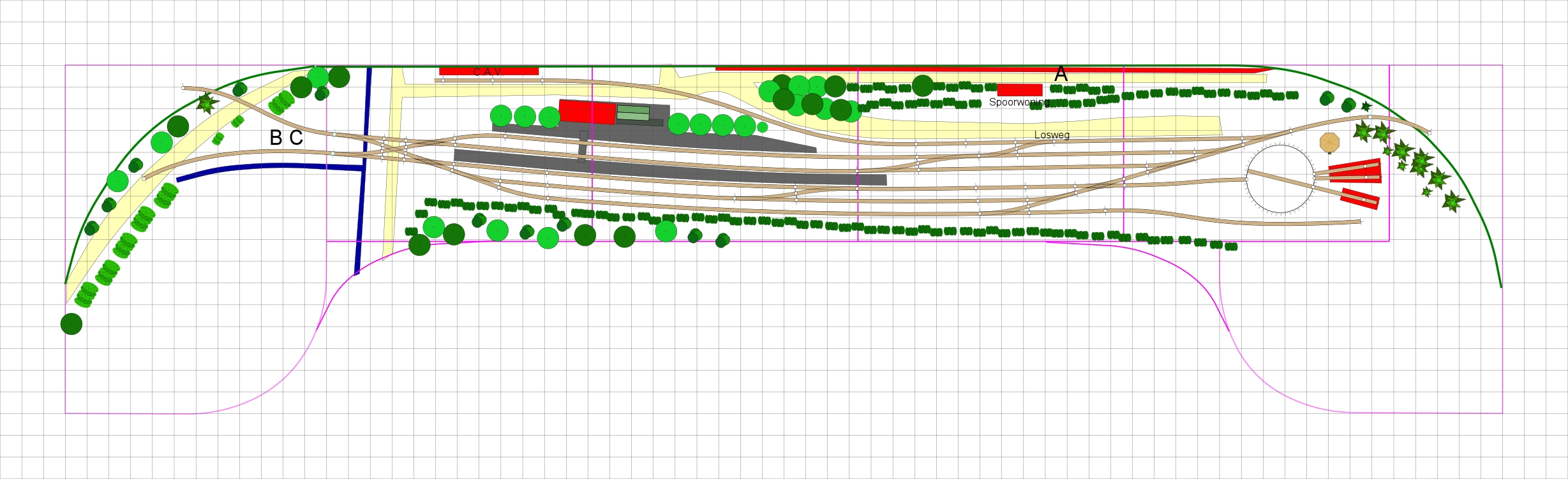Select the circular turntable
Screen dimensions: 1568x479
1280,179
